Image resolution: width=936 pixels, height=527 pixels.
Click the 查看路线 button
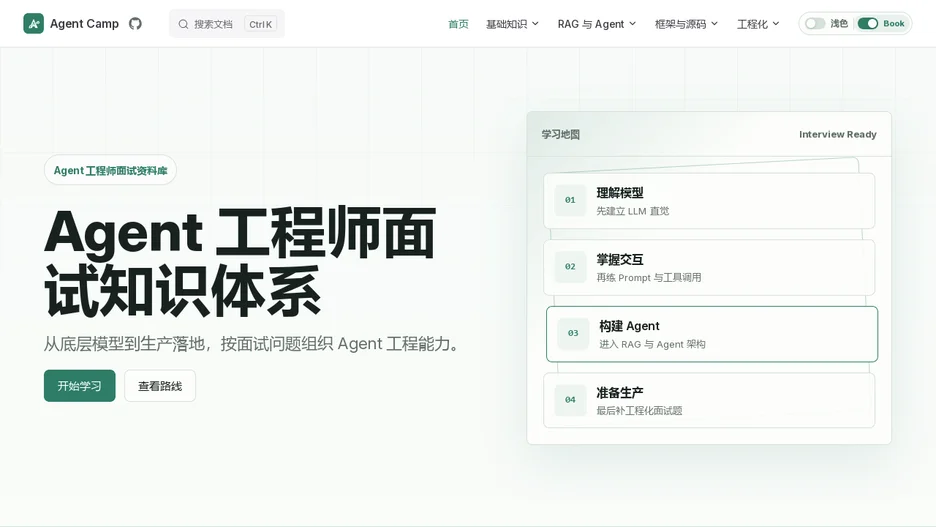tap(160, 386)
